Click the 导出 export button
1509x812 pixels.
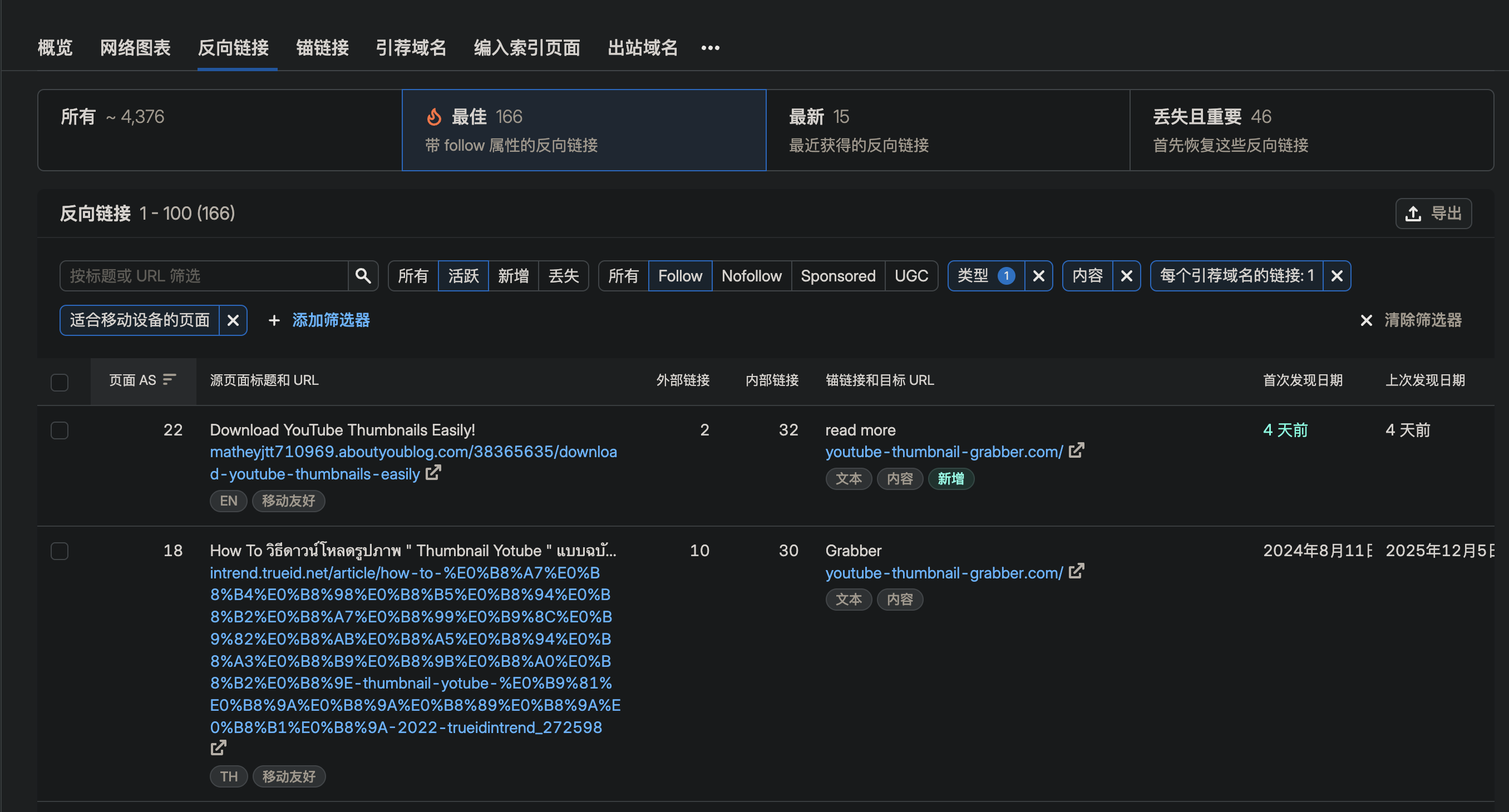click(x=1433, y=214)
